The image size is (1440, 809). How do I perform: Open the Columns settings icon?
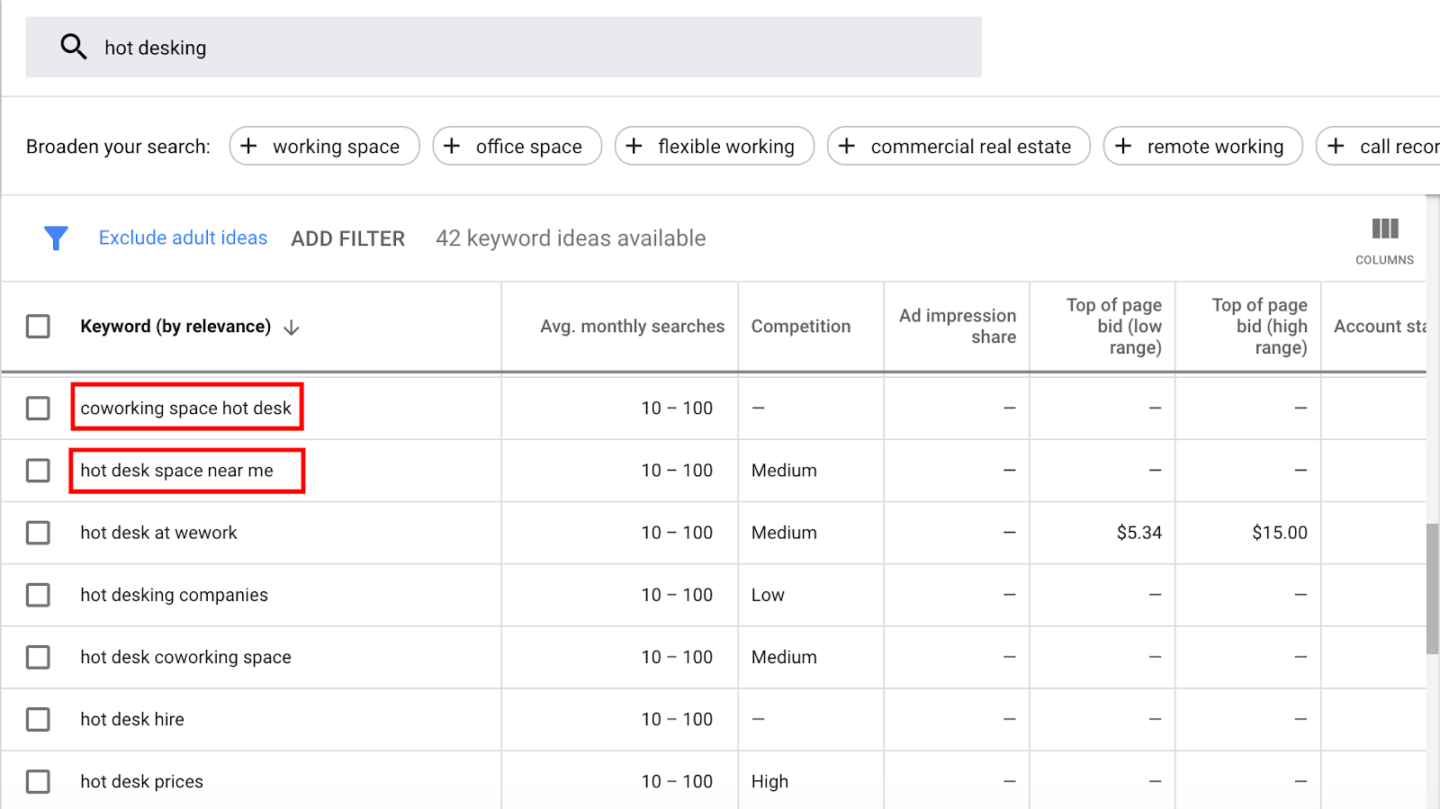(x=1384, y=231)
